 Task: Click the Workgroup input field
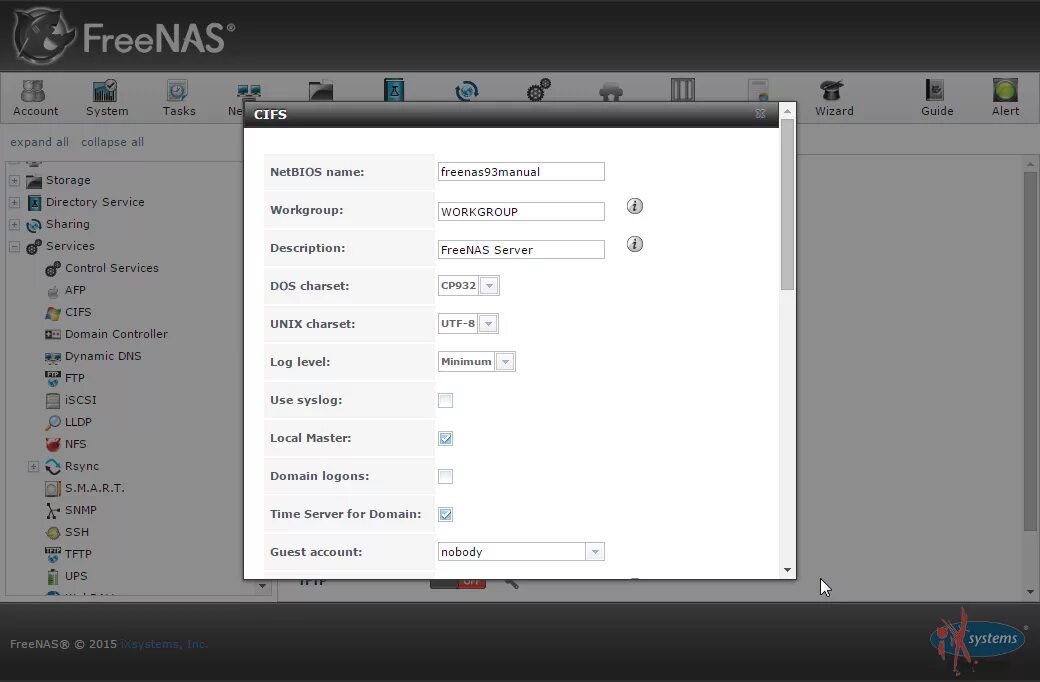coord(521,212)
